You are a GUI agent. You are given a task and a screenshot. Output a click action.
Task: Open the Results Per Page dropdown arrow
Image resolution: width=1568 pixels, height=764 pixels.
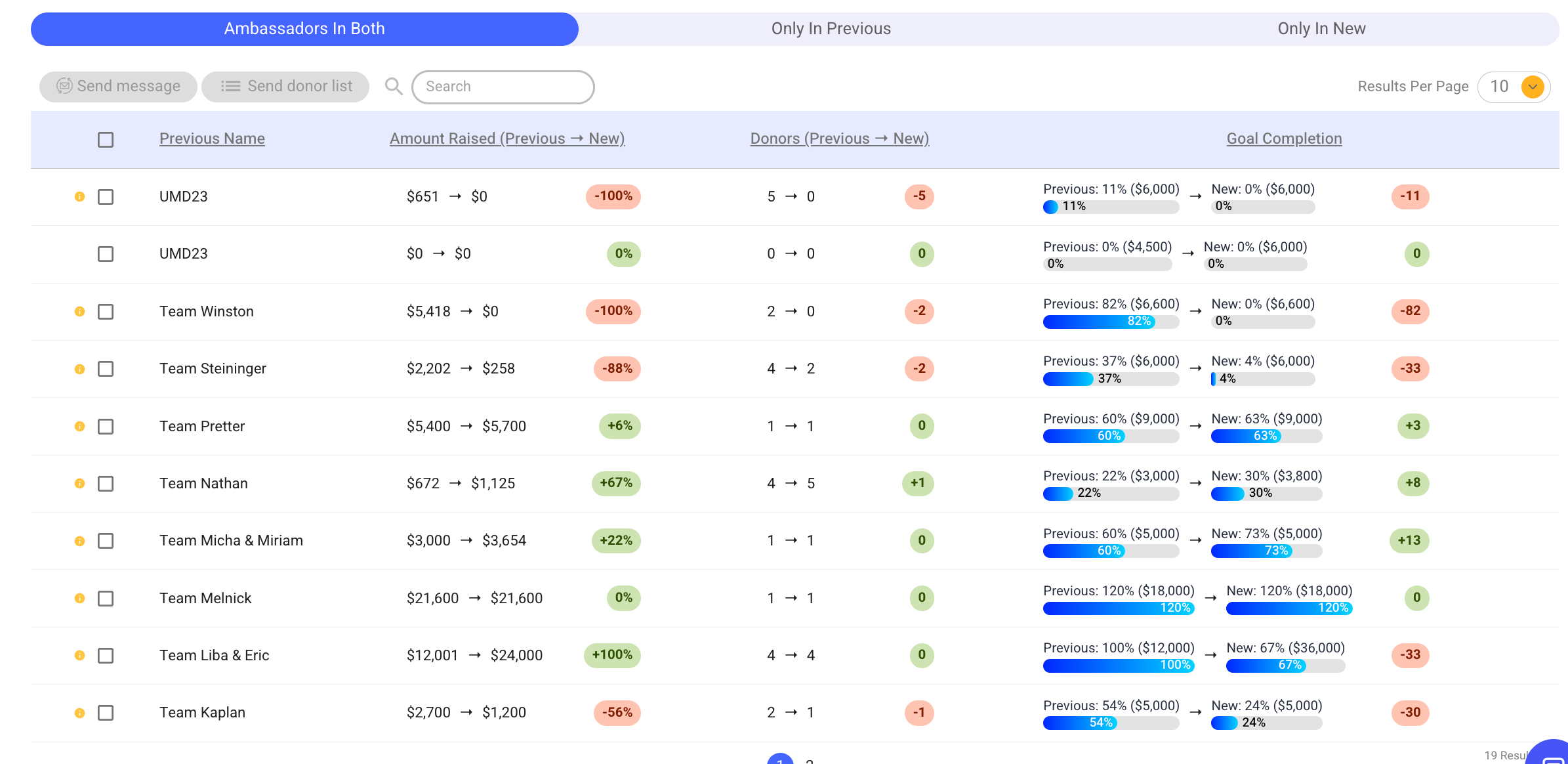[1533, 87]
